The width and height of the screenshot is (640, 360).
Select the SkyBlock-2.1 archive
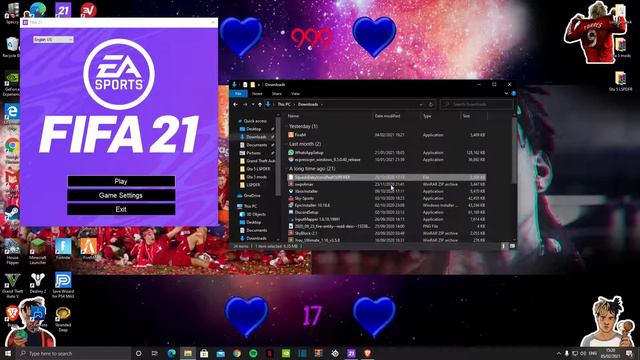pyautogui.click(x=387, y=233)
